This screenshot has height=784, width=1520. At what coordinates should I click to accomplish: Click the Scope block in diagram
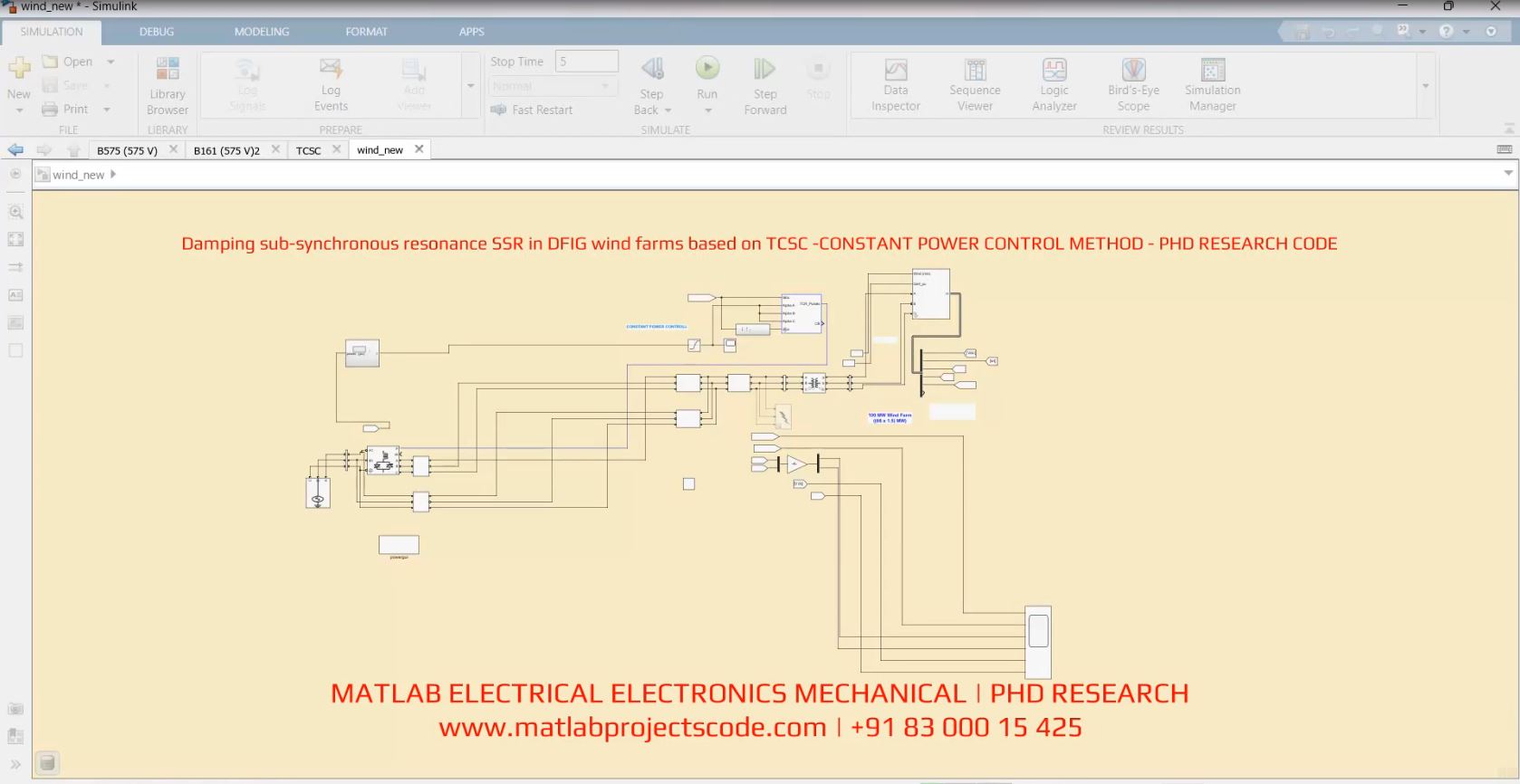(1038, 642)
